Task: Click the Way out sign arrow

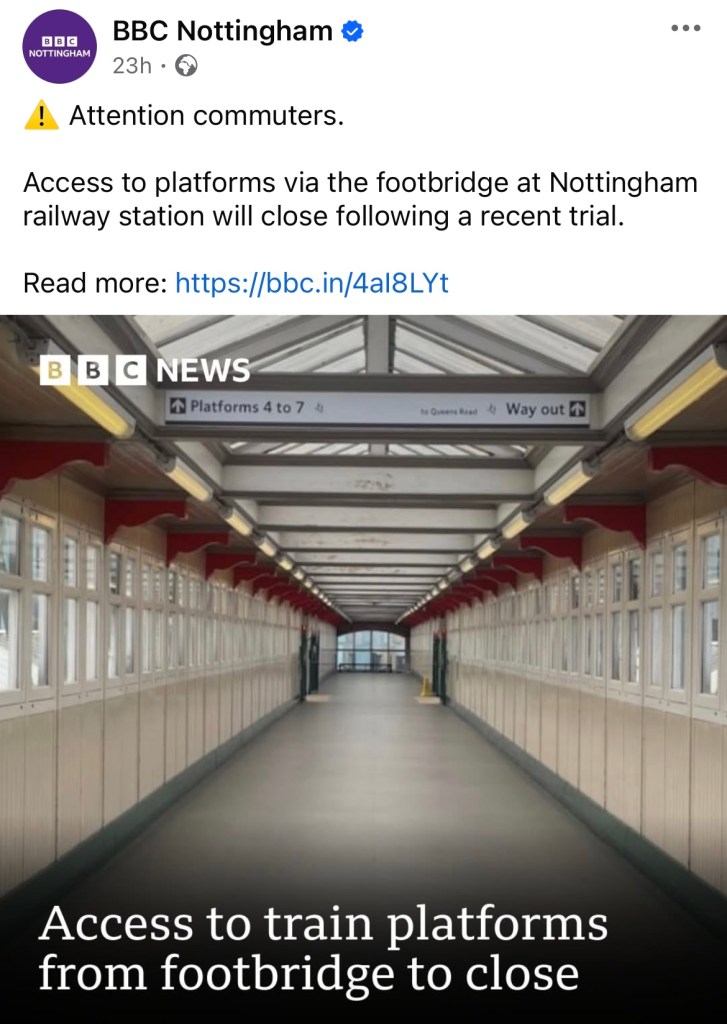Action: click(577, 409)
